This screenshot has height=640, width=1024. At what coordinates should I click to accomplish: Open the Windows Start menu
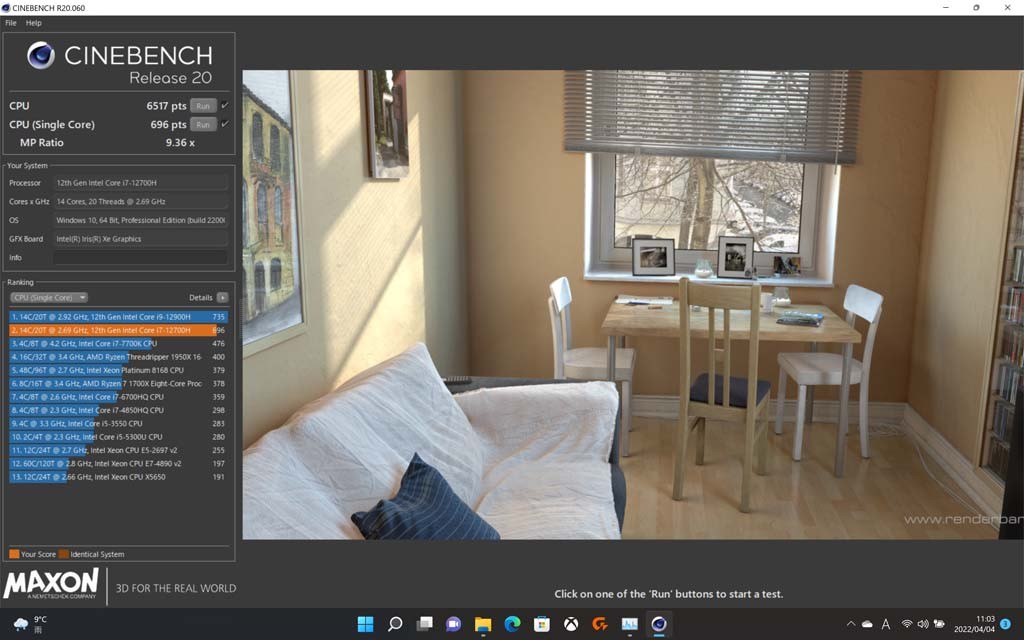366,624
